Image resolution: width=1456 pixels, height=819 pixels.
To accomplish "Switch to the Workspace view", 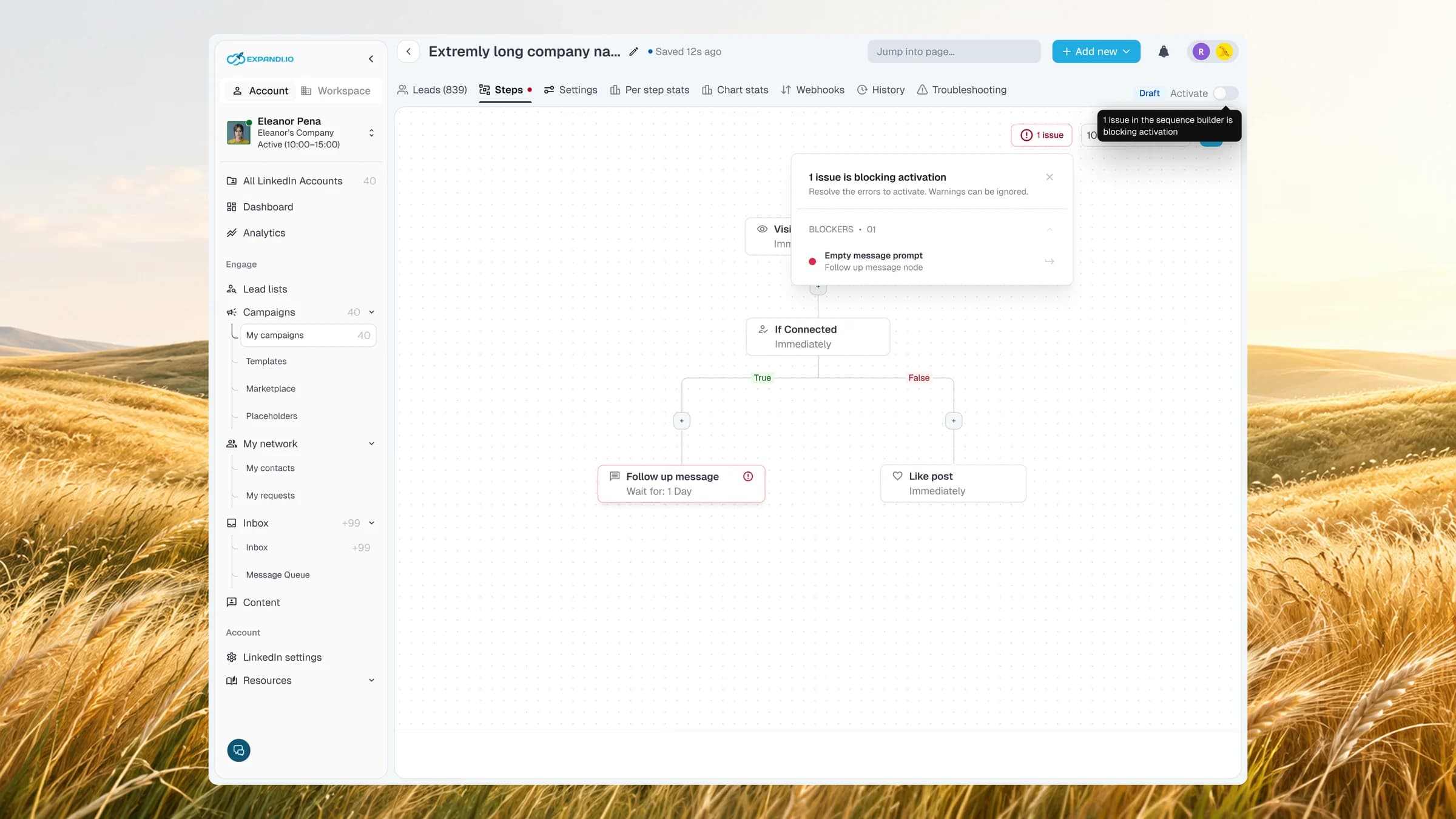I will 335,91.
